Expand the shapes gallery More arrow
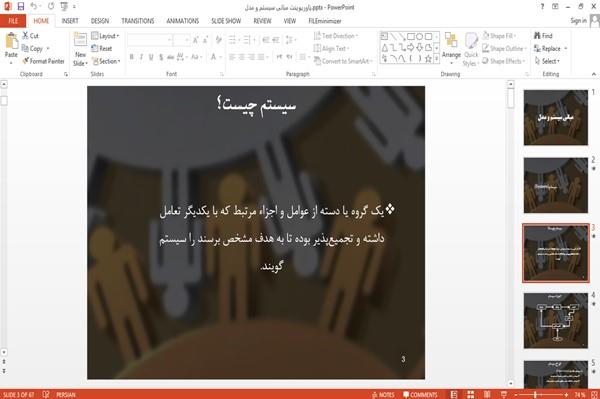This screenshot has width=600, height=399. 437,59
